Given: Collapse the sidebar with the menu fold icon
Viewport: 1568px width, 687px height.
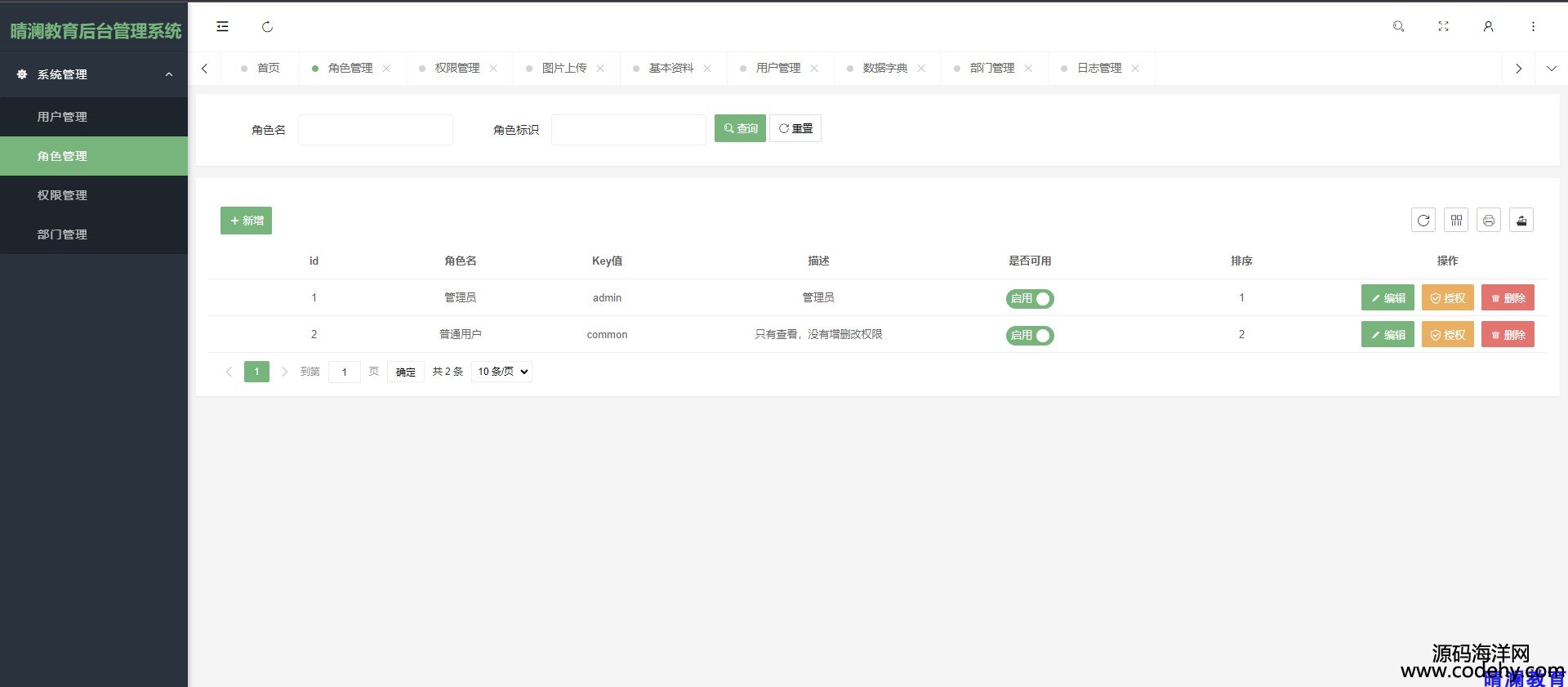Looking at the screenshot, I should (x=222, y=27).
